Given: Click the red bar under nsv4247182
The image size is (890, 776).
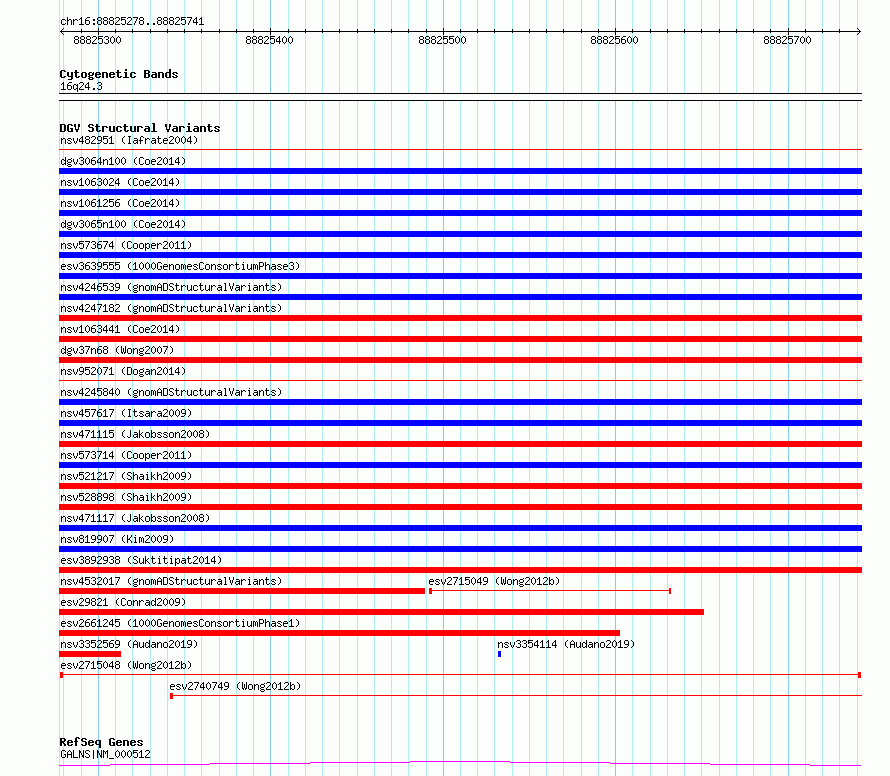Looking at the screenshot, I should point(460,318).
